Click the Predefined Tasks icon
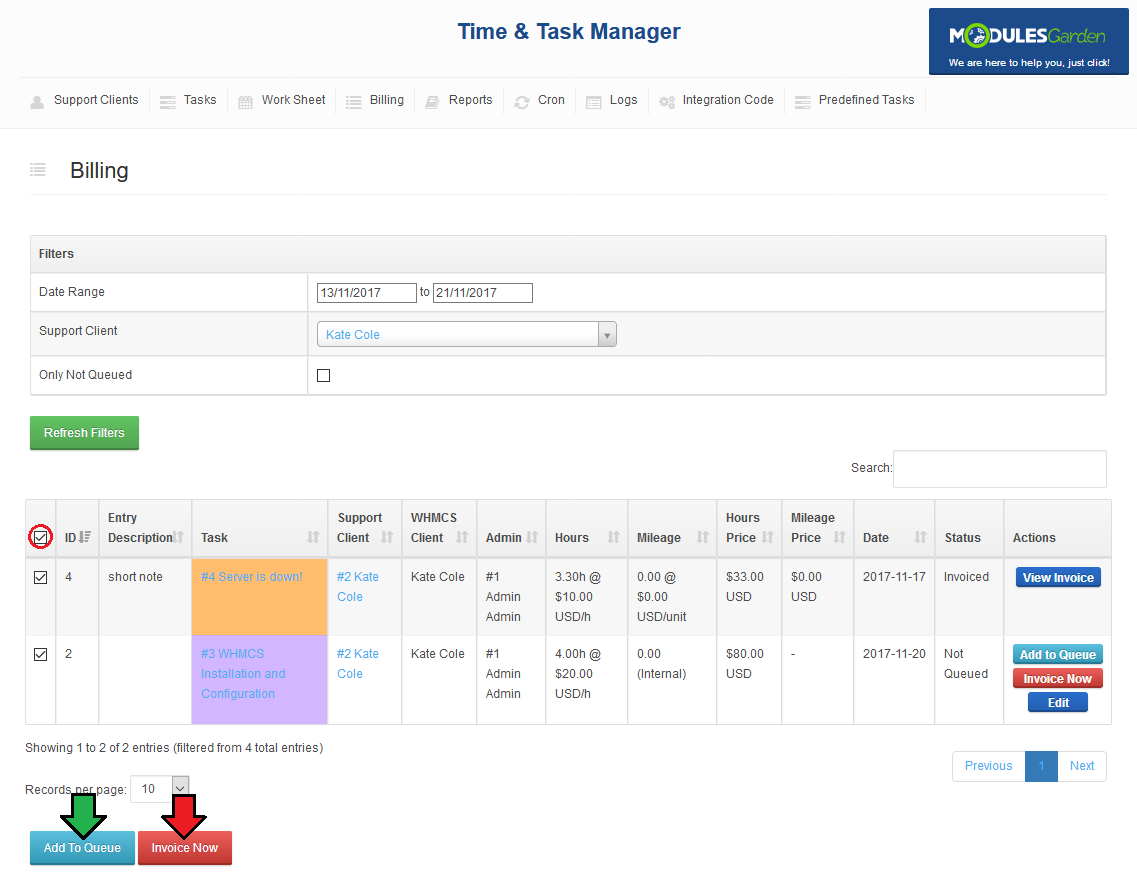 [x=803, y=102]
